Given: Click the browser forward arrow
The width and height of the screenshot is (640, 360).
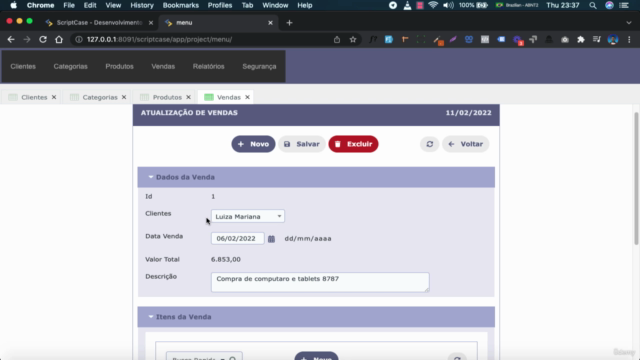Looking at the screenshot, I should (x=27, y=40).
